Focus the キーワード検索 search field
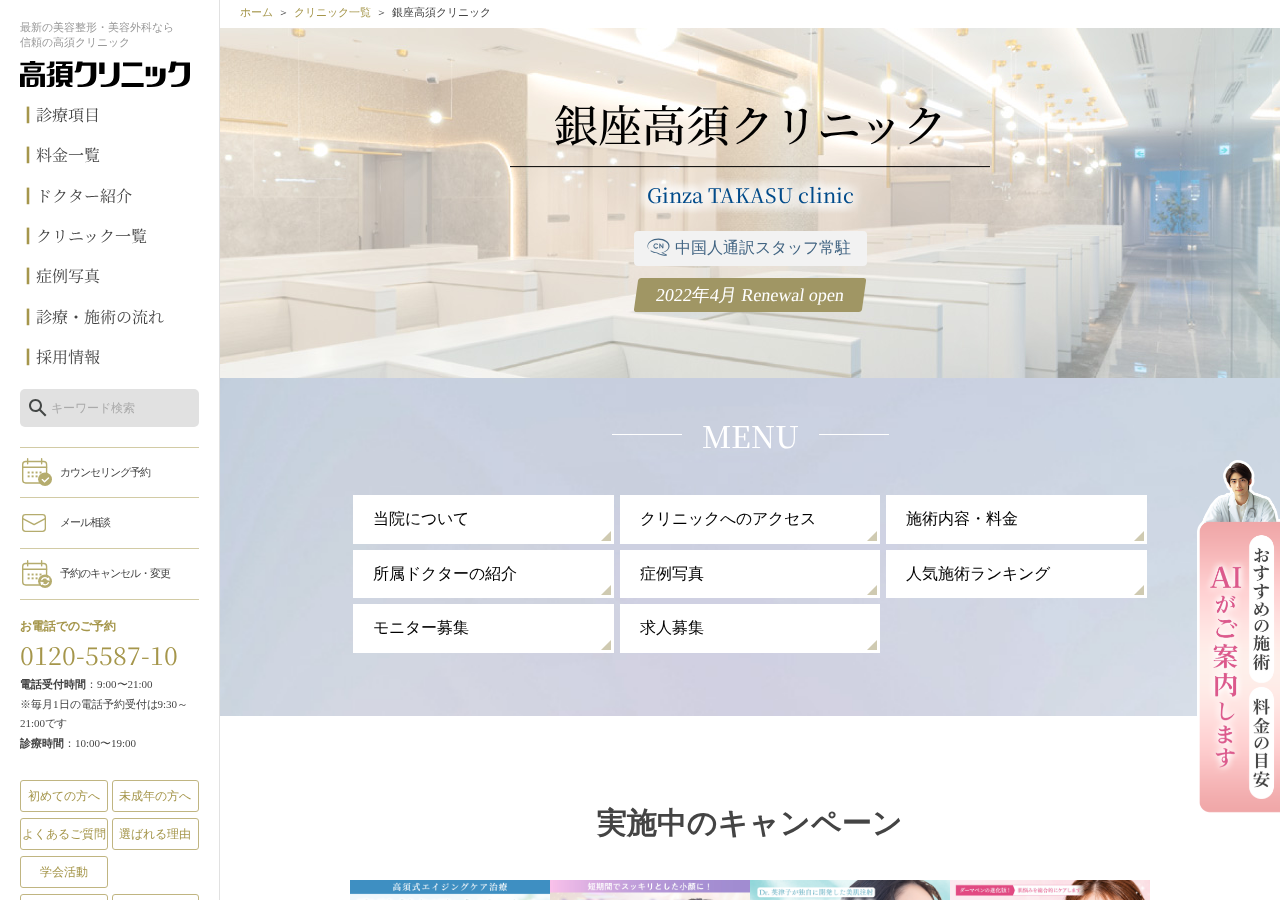 pos(109,408)
